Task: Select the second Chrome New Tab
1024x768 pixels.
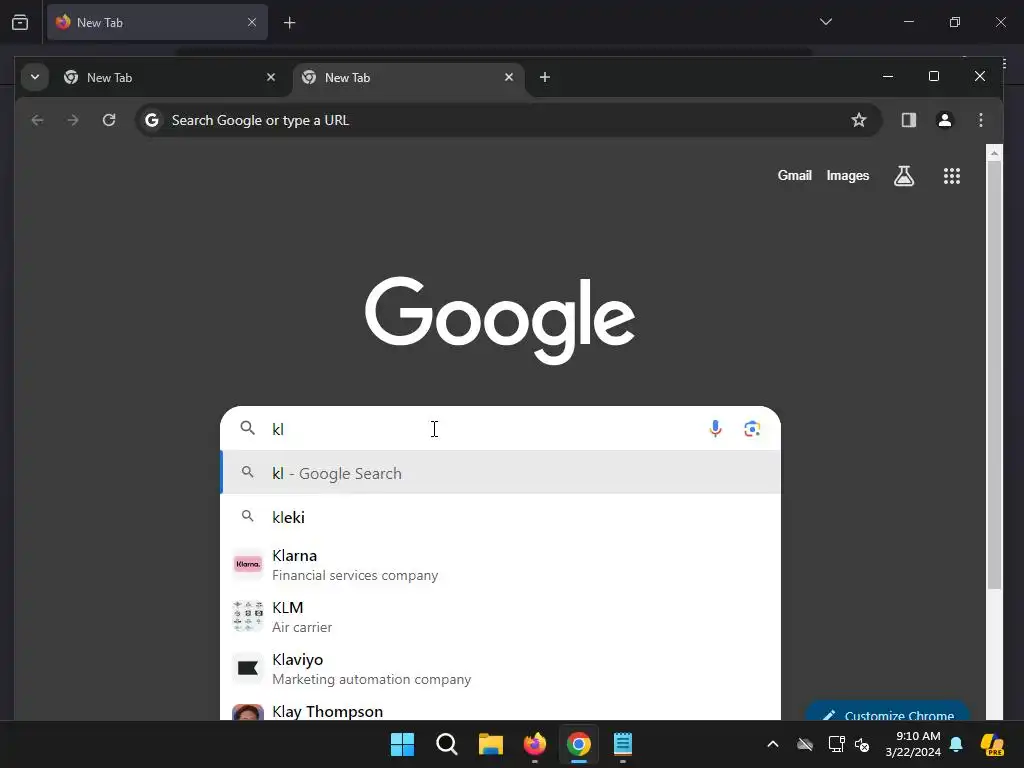Action: point(409,78)
